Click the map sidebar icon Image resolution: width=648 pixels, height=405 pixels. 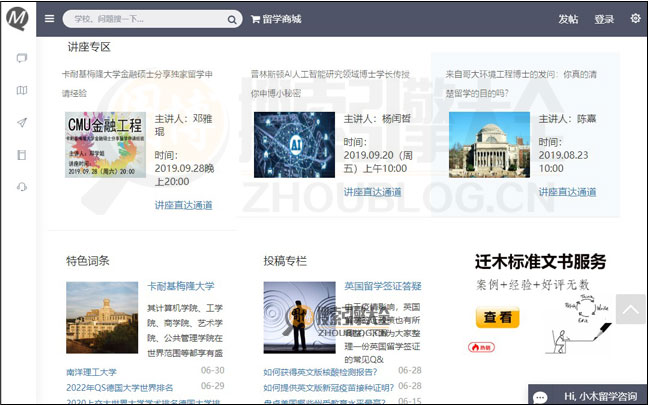22,90
